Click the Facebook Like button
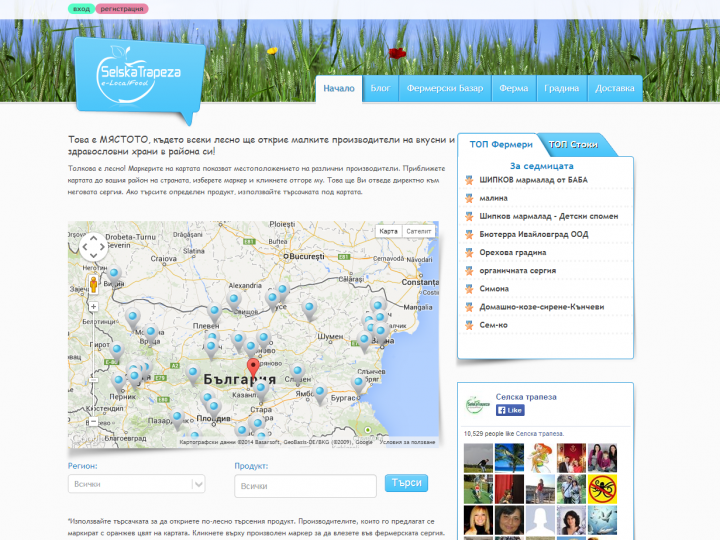This screenshot has width=720, height=540. point(510,410)
